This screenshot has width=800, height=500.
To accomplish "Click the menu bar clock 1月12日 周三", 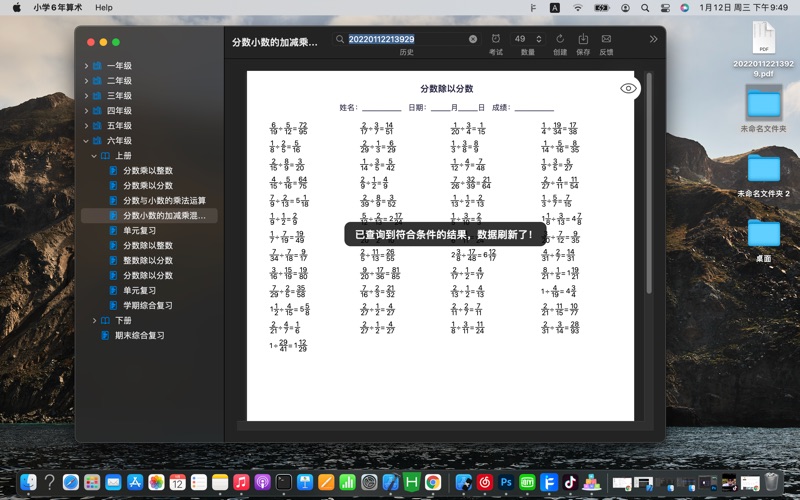I will (743, 7).
